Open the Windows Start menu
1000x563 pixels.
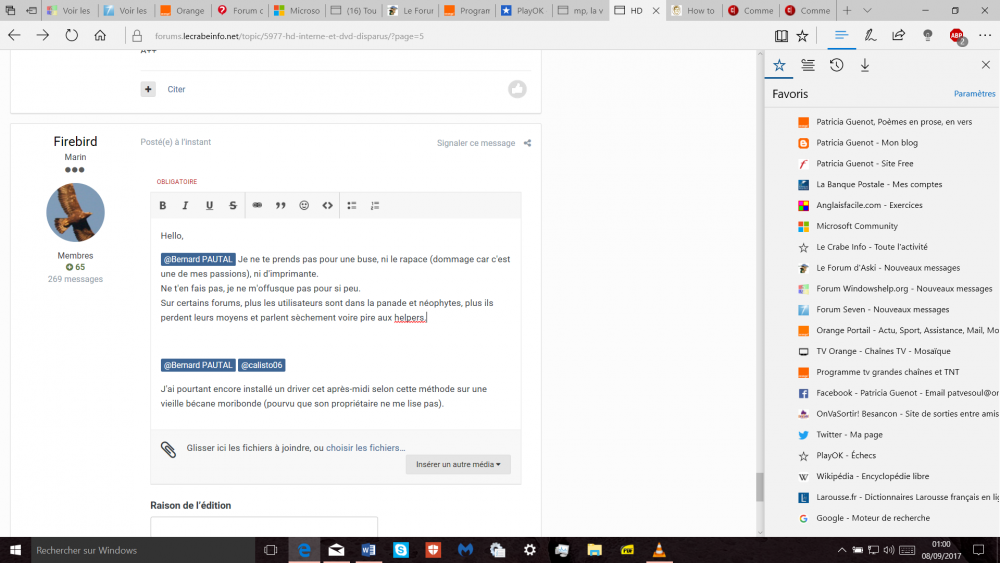click(x=15, y=550)
